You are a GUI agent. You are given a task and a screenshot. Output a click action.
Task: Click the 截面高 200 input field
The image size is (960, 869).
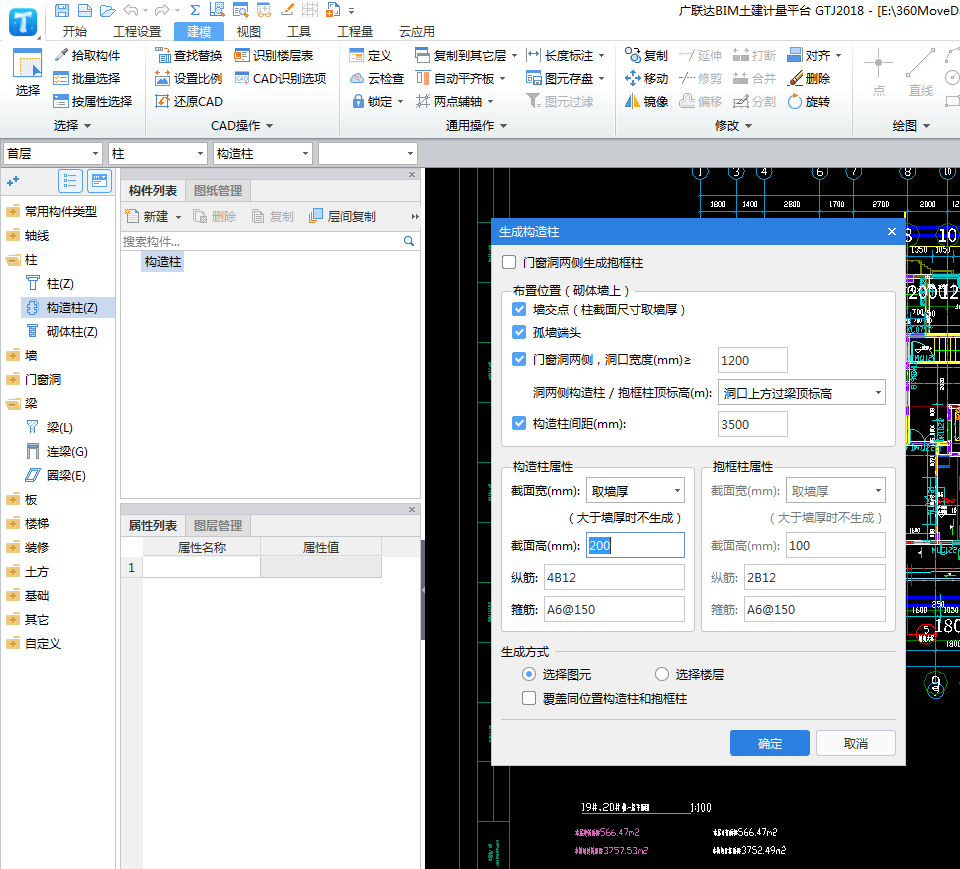[635, 544]
